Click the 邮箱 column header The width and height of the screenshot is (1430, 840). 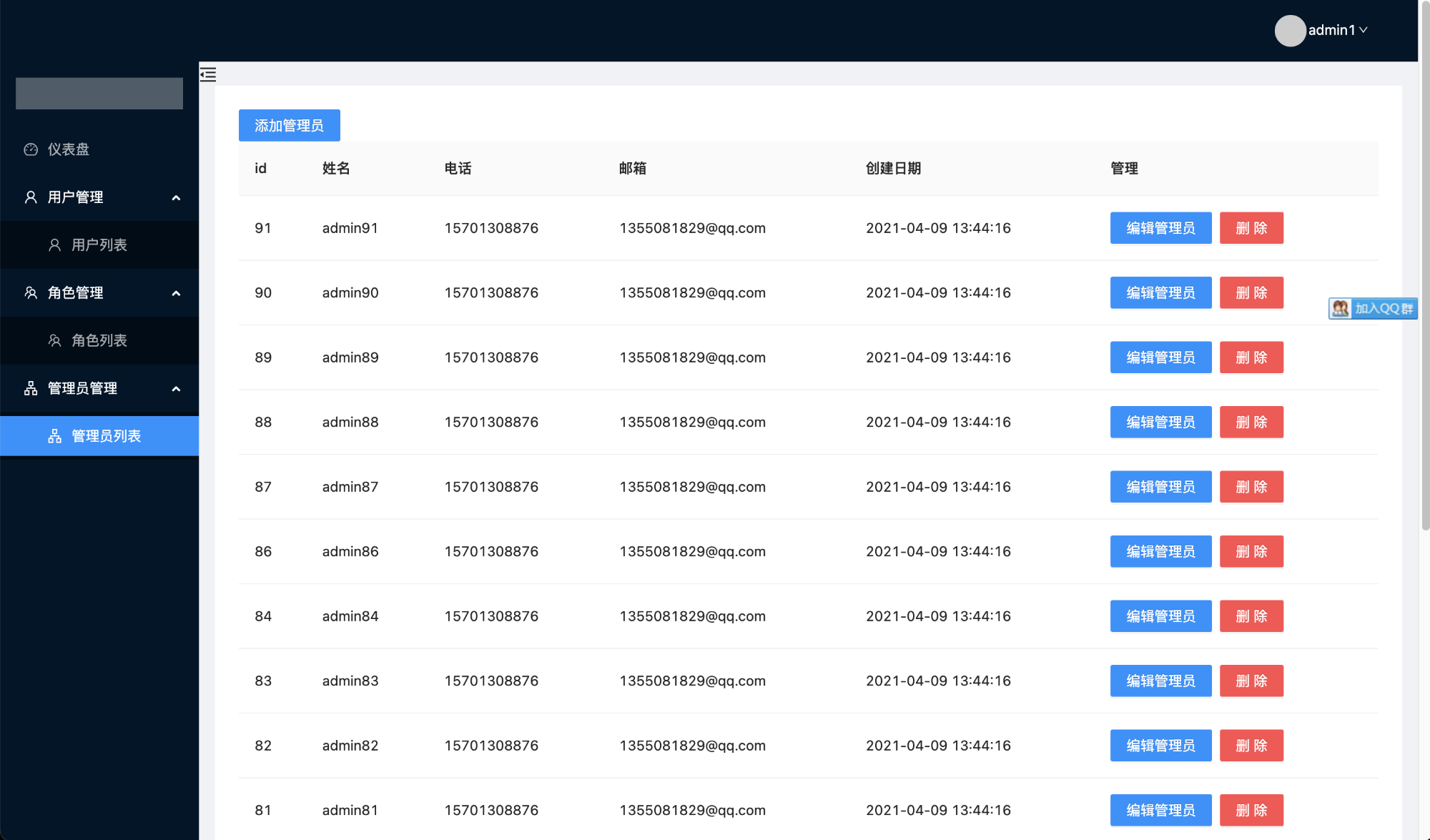pos(633,169)
